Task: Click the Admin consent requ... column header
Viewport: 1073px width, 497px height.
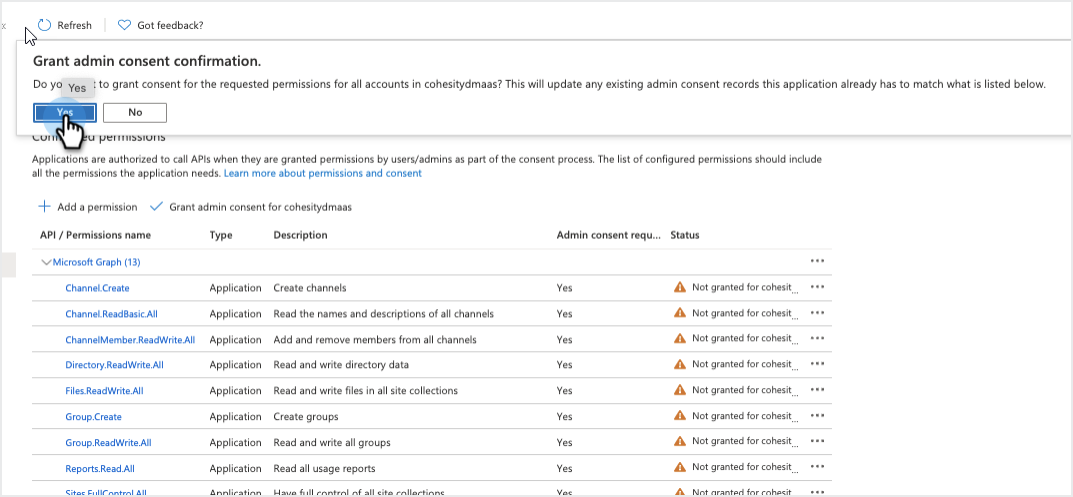Action: coord(609,235)
